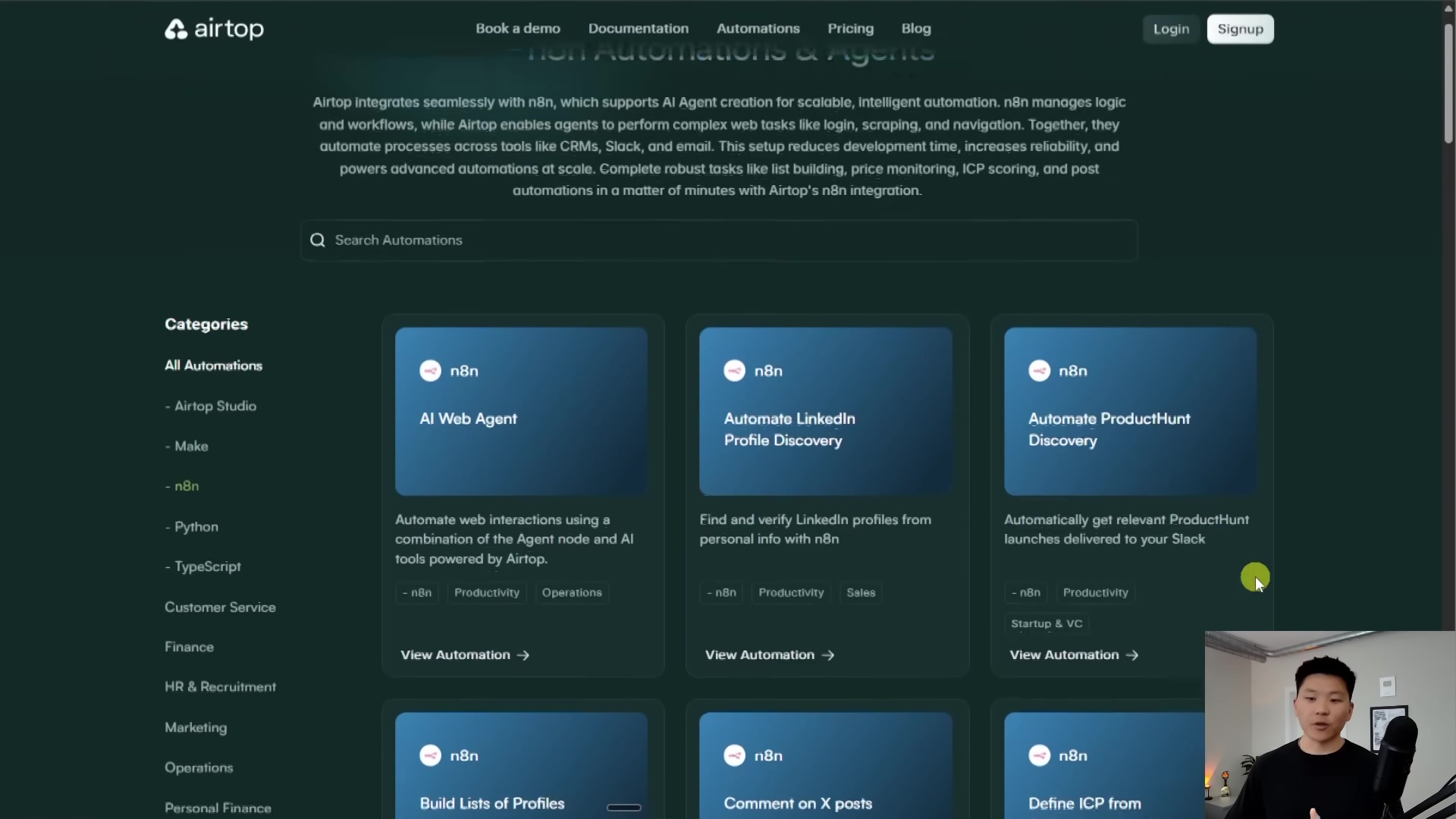Click View Automation for LinkedIn Profile Discovery
1456x819 pixels.
(770, 655)
